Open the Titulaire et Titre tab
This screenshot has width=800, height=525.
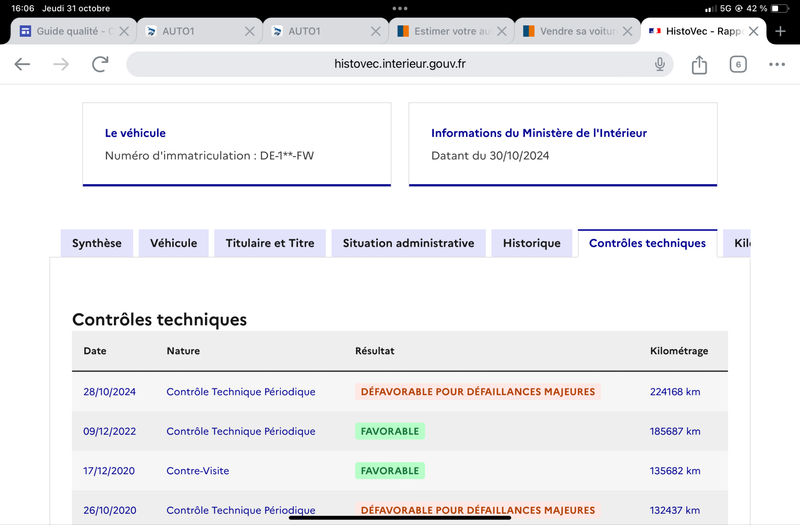coord(270,243)
